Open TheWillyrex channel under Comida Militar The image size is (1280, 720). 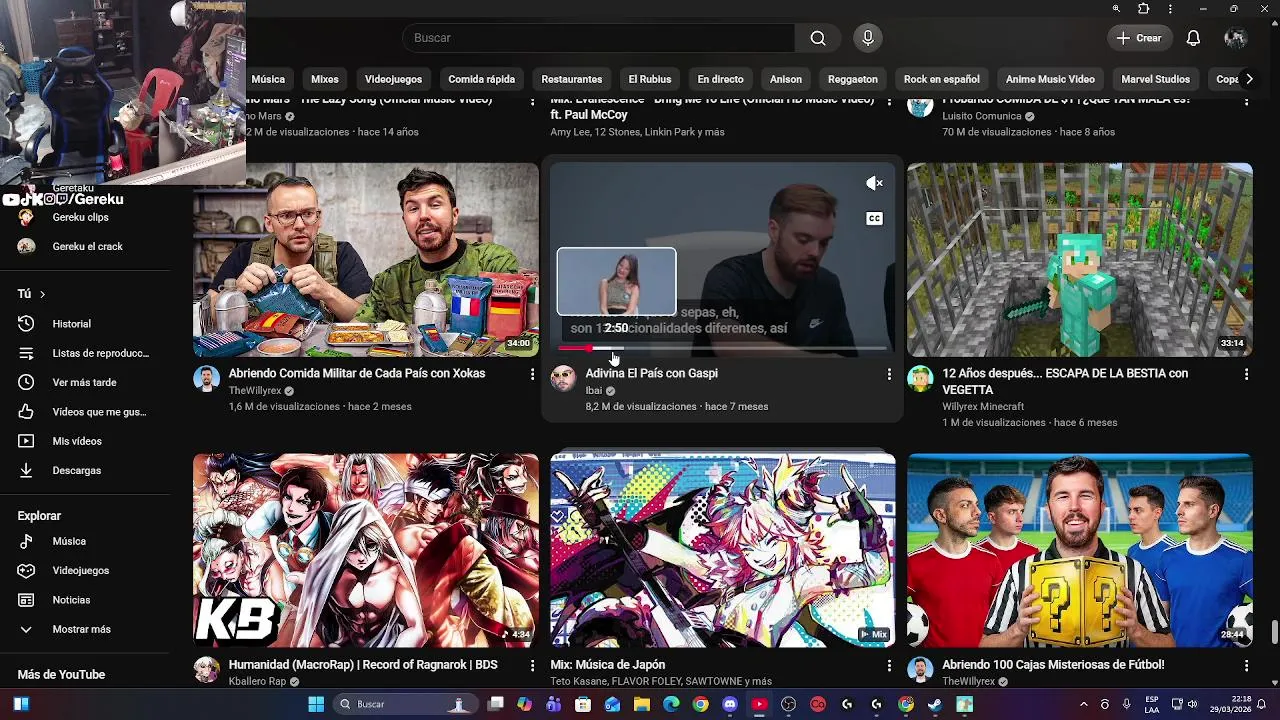coord(255,391)
